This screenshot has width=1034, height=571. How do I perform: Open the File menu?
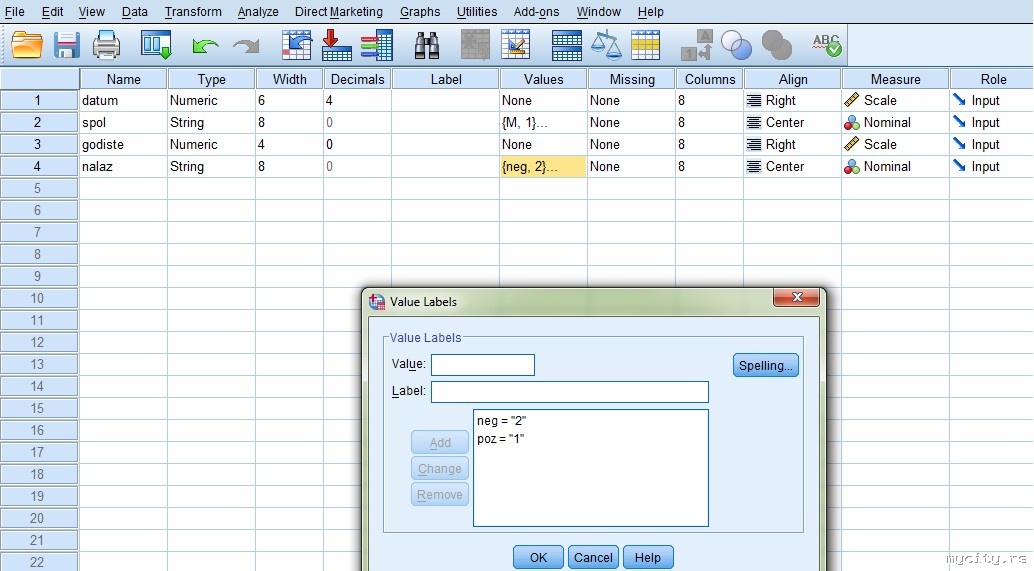(15, 12)
